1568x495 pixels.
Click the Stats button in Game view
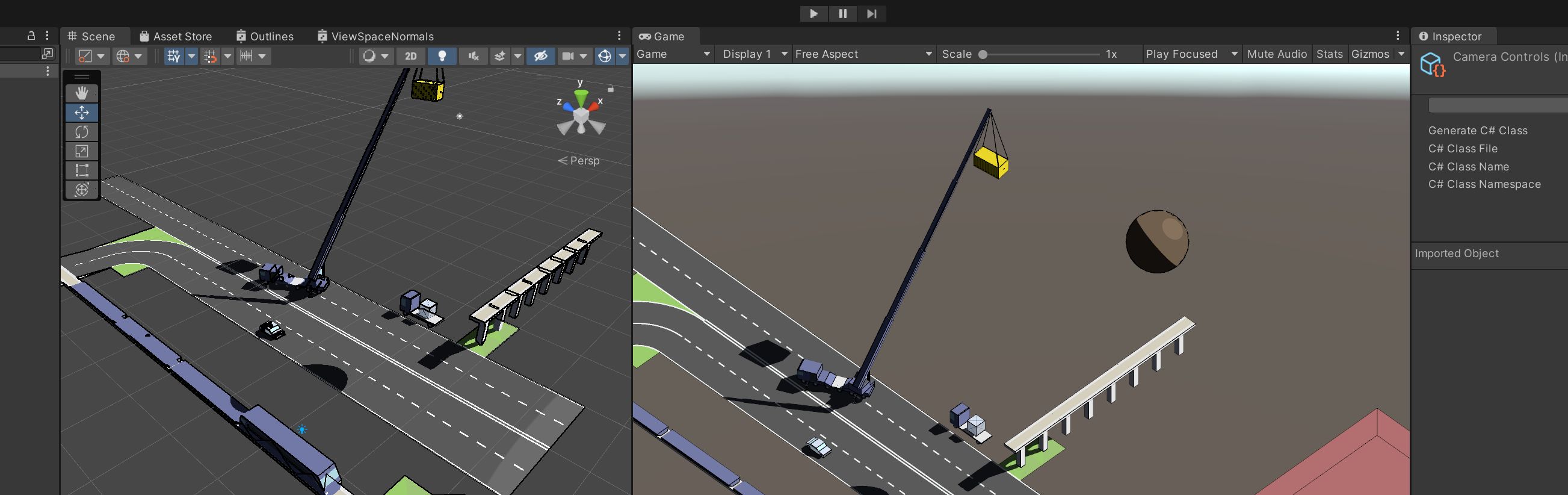(x=1329, y=54)
